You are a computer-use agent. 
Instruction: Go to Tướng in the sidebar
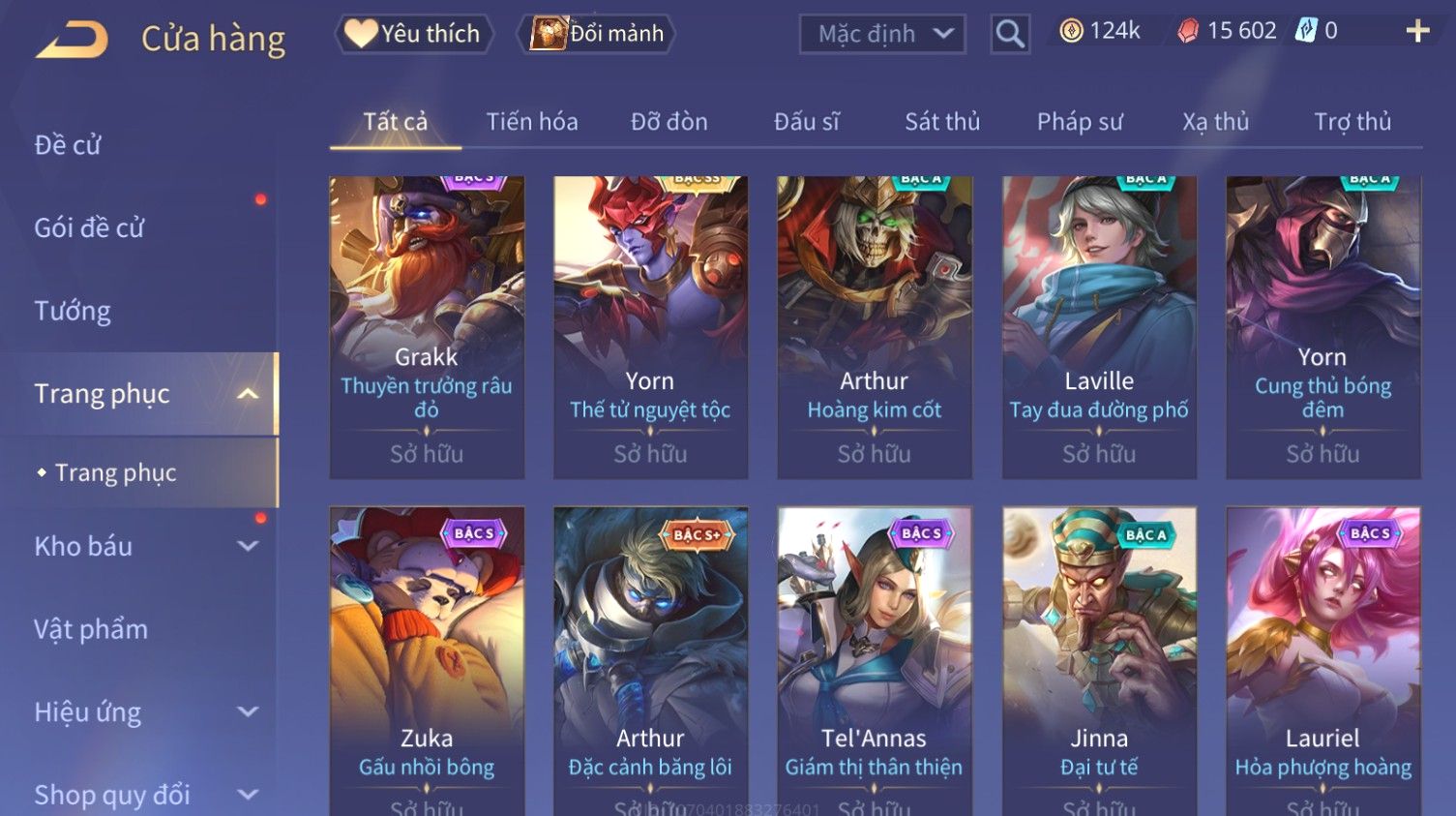coord(73,311)
